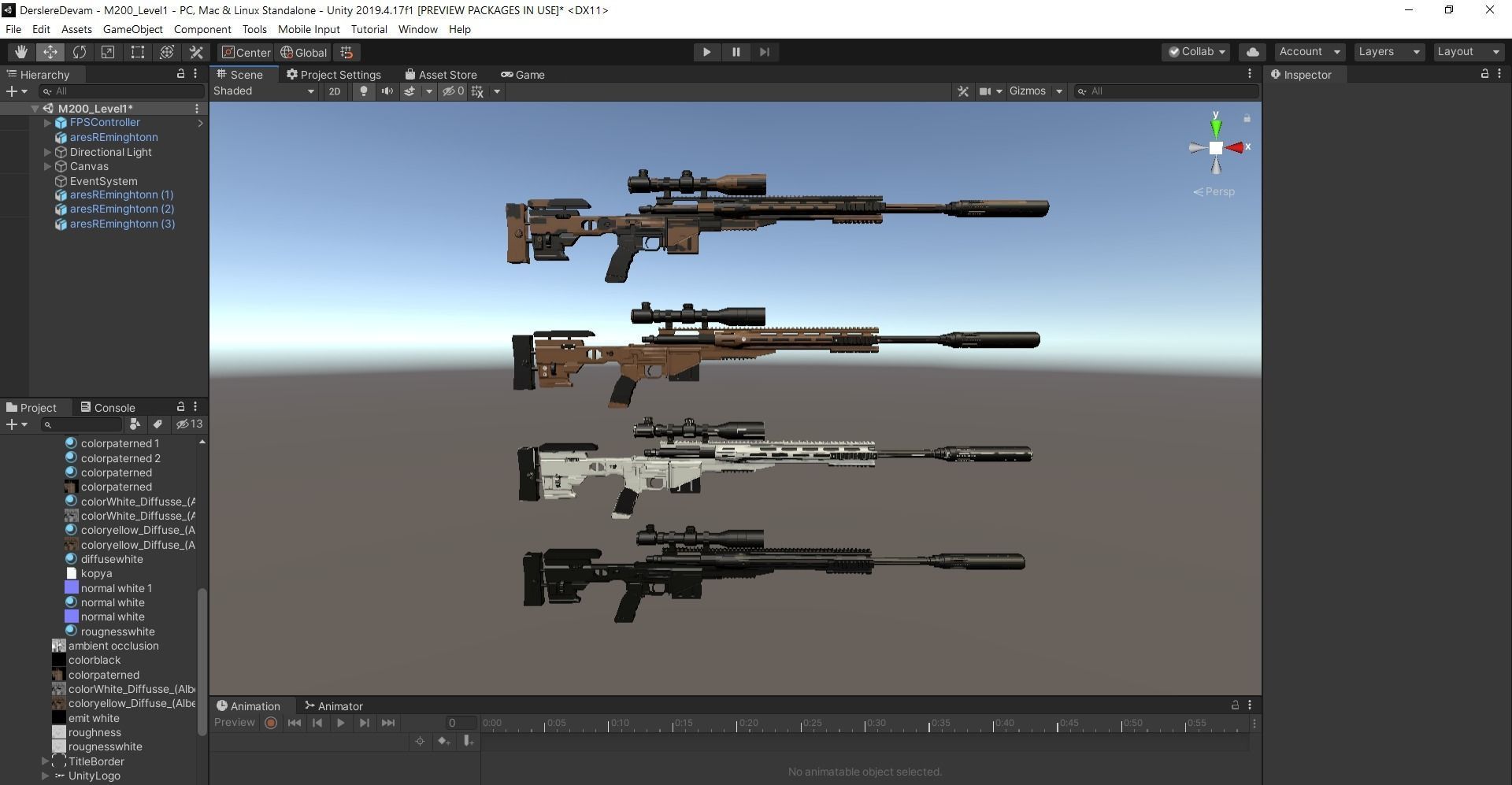
Task: Select the Move tool
Action: click(x=50, y=52)
